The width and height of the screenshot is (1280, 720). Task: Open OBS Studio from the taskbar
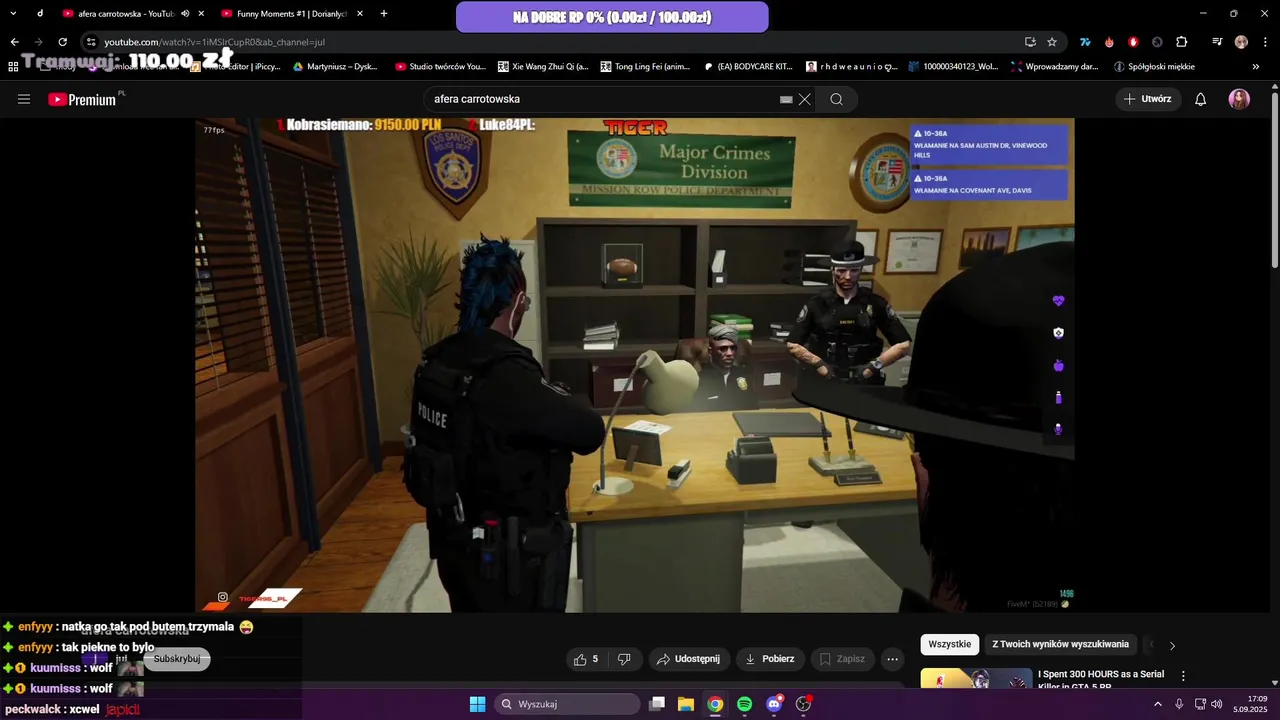click(x=803, y=704)
